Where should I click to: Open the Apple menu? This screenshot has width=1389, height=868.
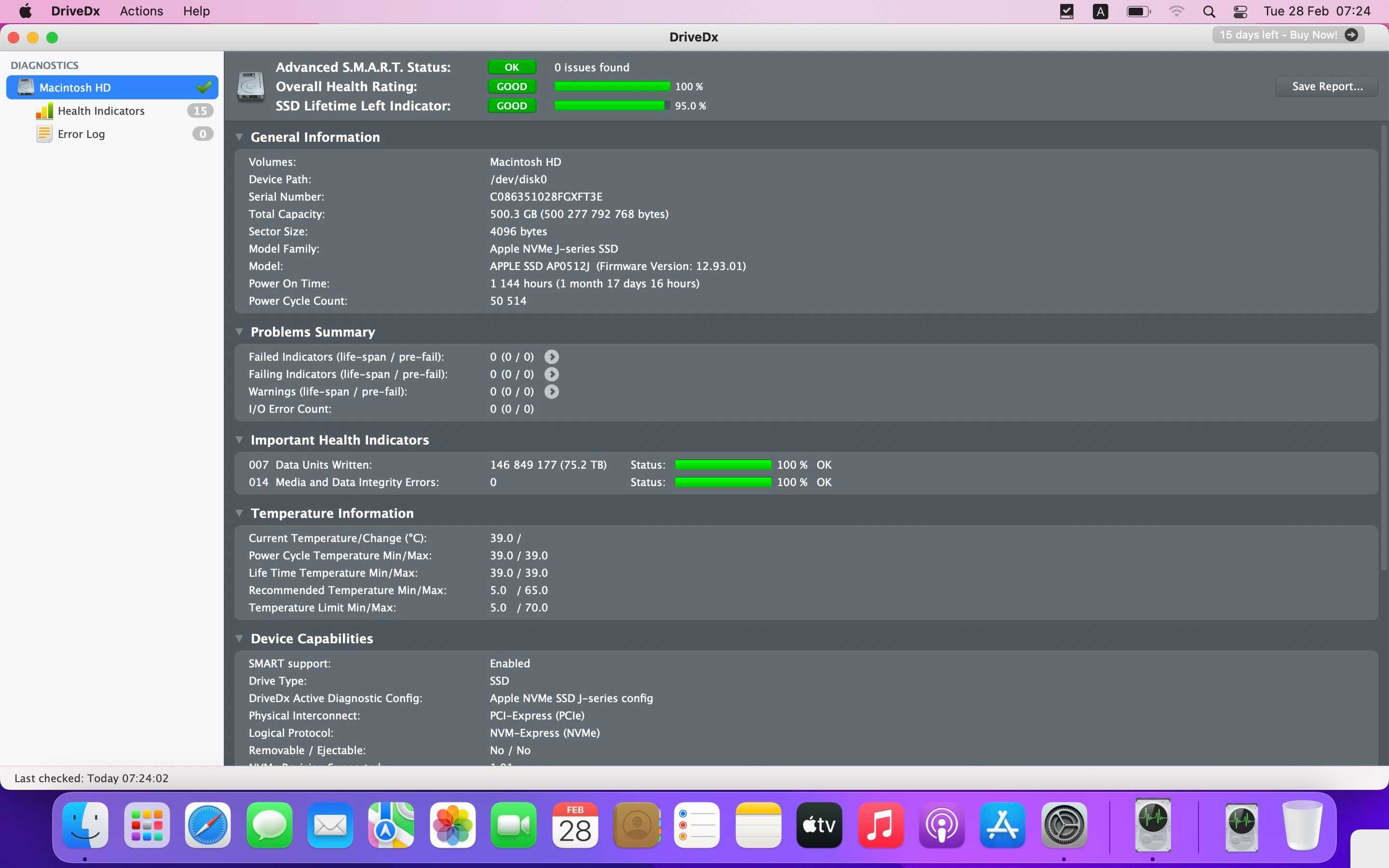pyautogui.click(x=25, y=12)
